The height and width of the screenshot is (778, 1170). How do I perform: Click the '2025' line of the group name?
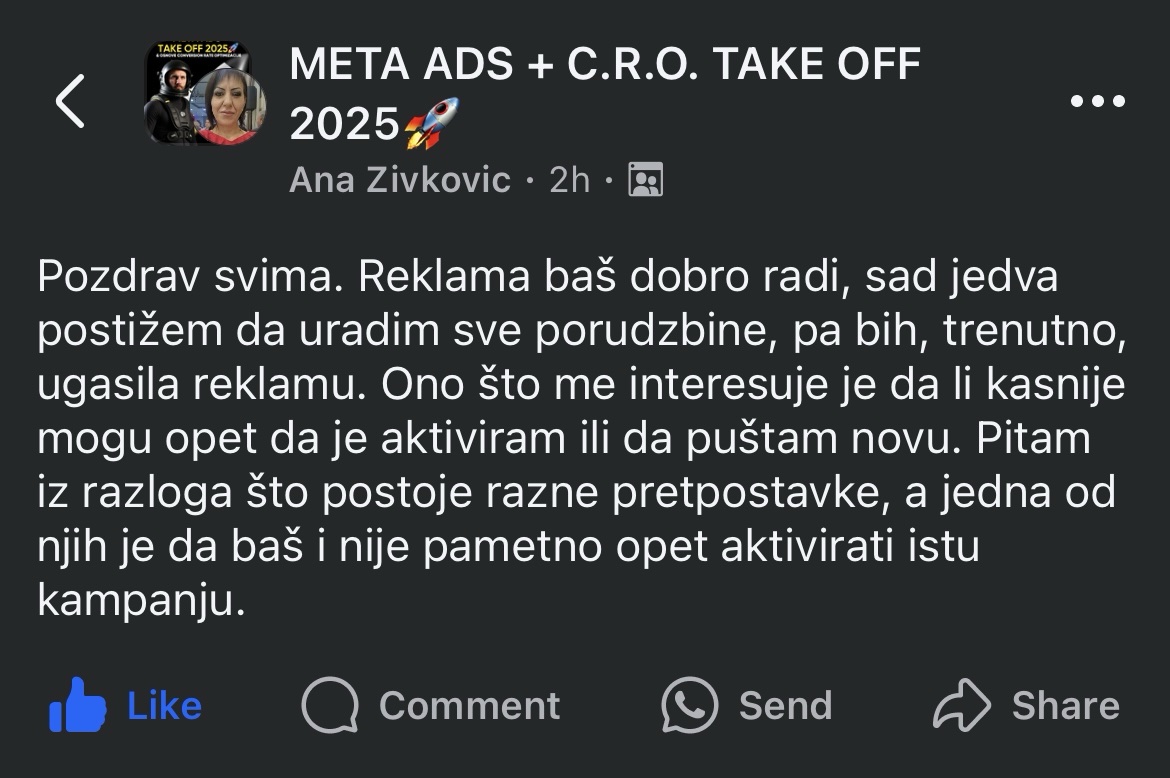tap(345, 125)
